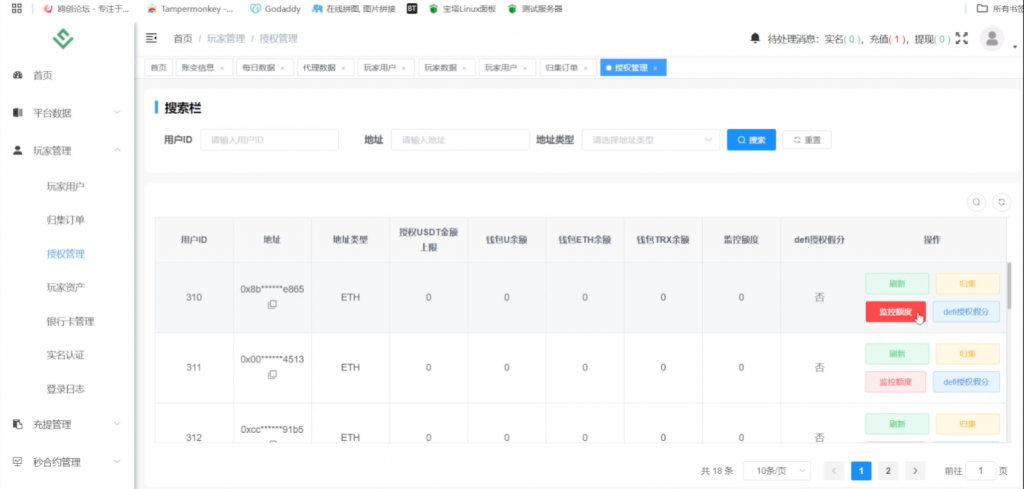This screenshot has height=489, width=1024.
Task: Expand the 平台数据 sidebar menu
Action: (x=67, y=113)
